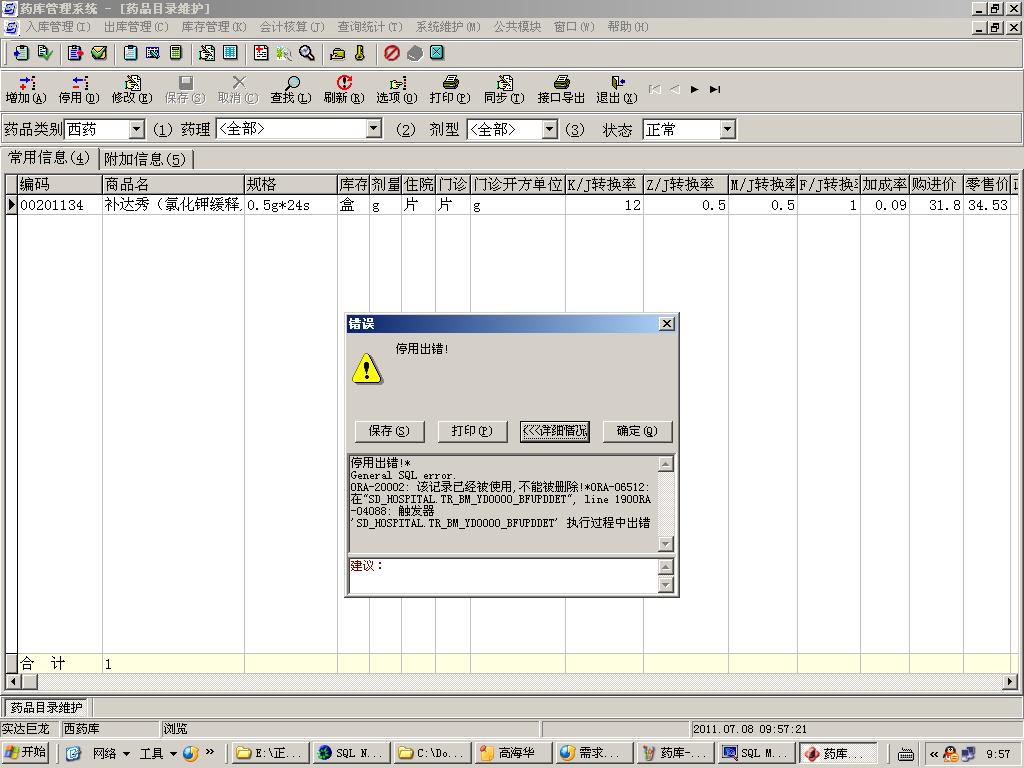Click the first clipboard import icon
Image resolution: width=1024 pixels, height=768 pixels.
click(x=22, y=53)
